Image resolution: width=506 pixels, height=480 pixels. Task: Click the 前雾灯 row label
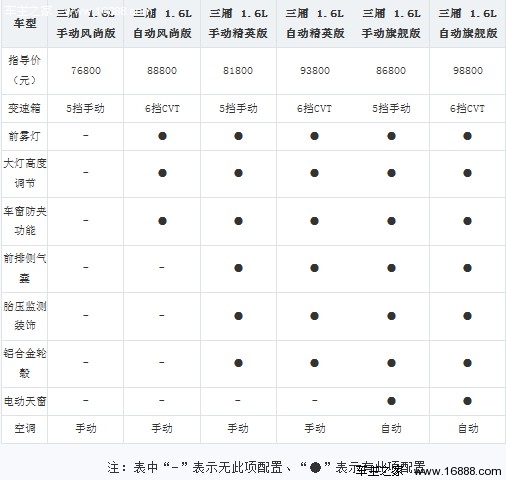(x=24, y=136)
